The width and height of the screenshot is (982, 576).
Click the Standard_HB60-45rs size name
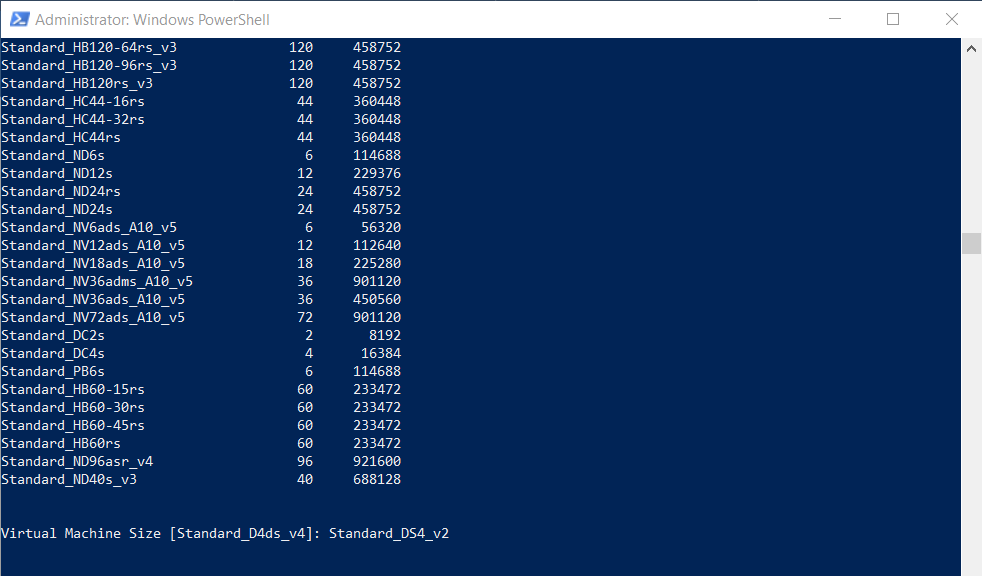(73, 426)
